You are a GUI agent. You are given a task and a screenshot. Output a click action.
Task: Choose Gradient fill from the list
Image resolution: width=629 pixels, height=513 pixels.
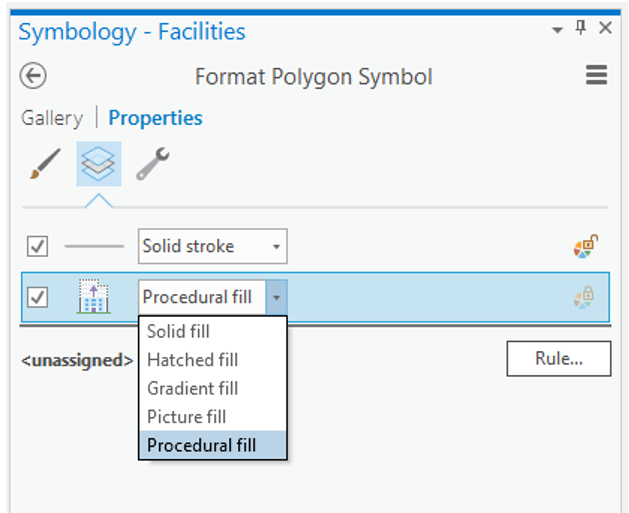(192, 388)
